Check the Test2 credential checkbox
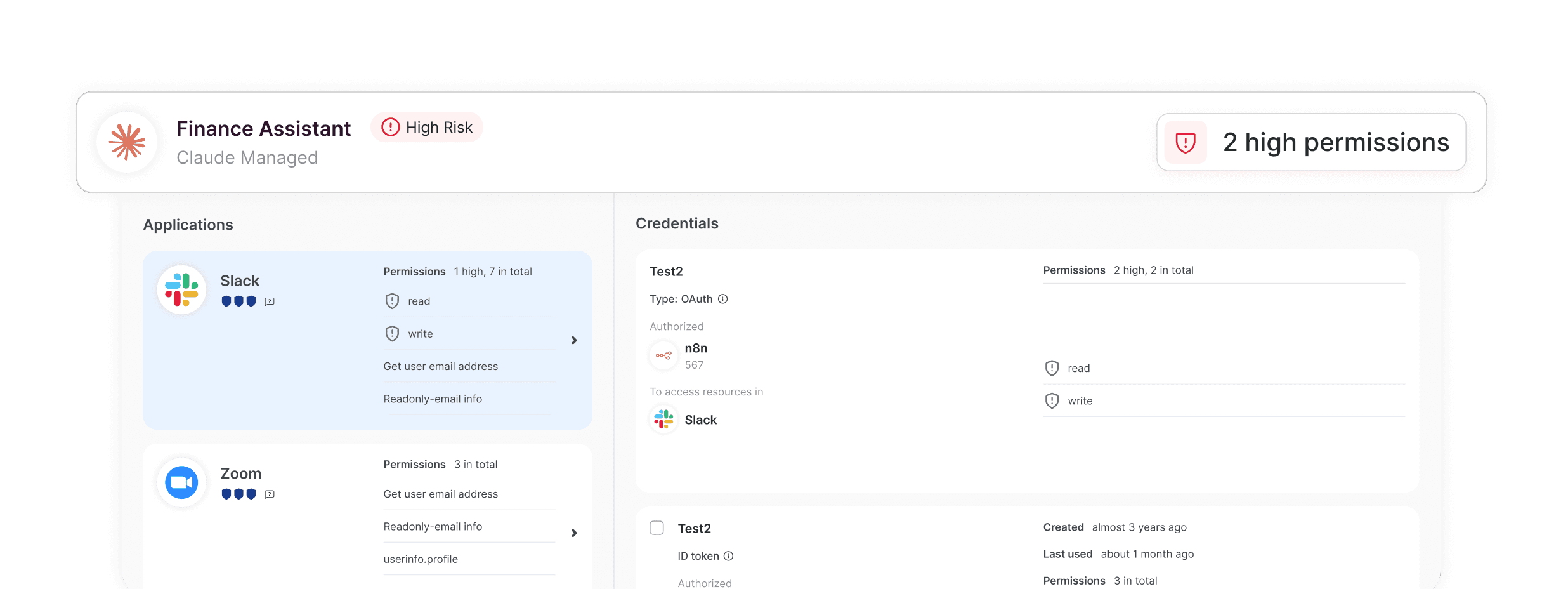Viewport: 1568px width, 589px height. pos(657,528)
